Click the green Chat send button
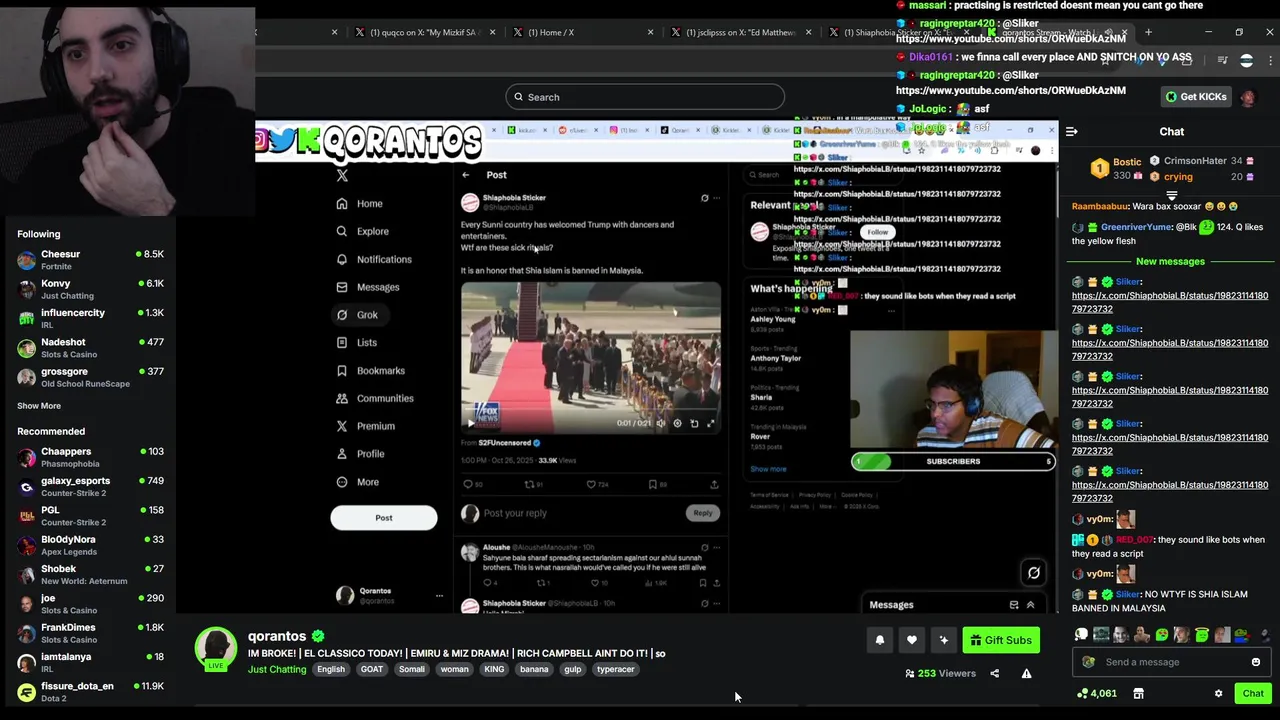Screen dimensions: 1280x720 (1253, 693)
